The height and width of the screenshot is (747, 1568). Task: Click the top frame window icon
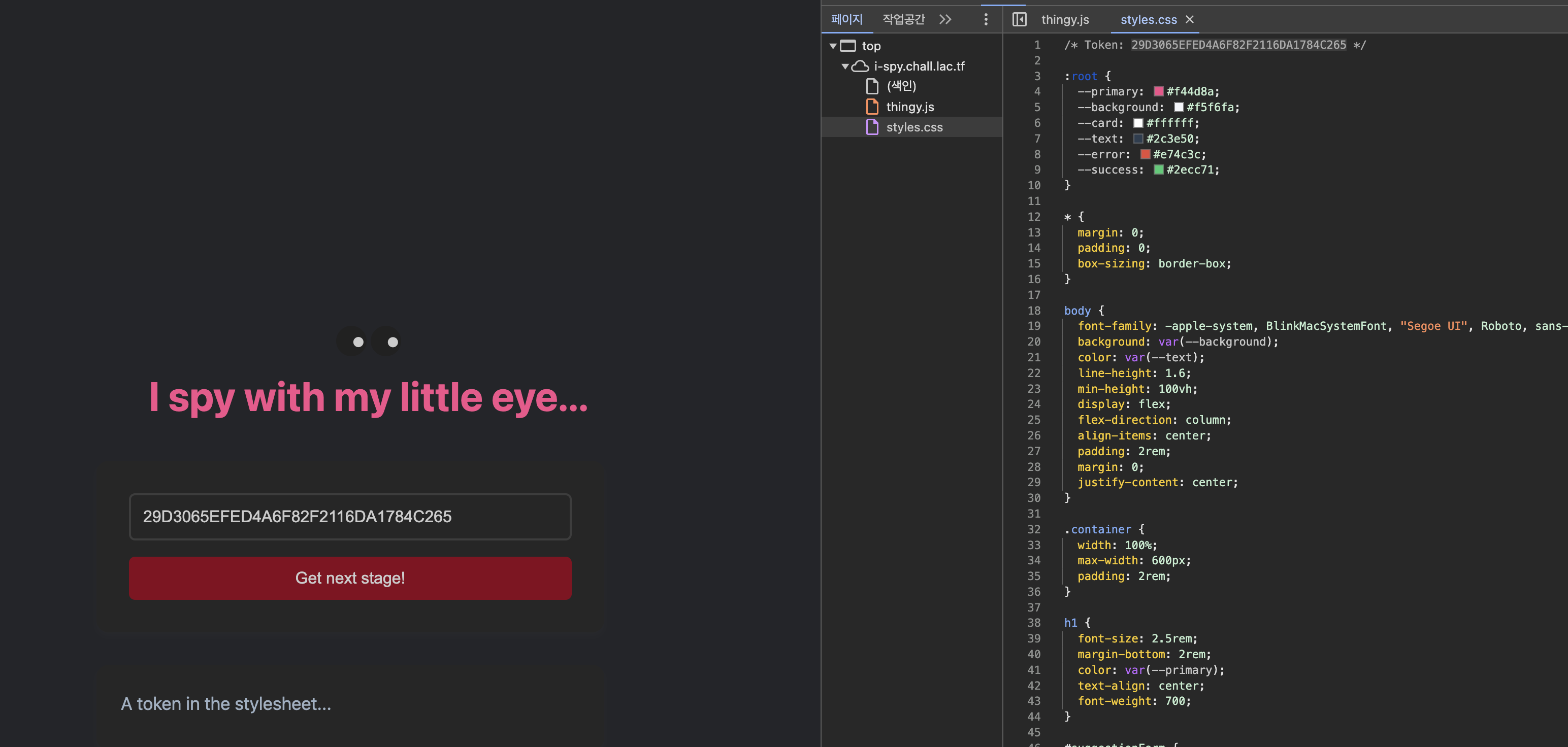pyautogui.click(x=848, y=46)
